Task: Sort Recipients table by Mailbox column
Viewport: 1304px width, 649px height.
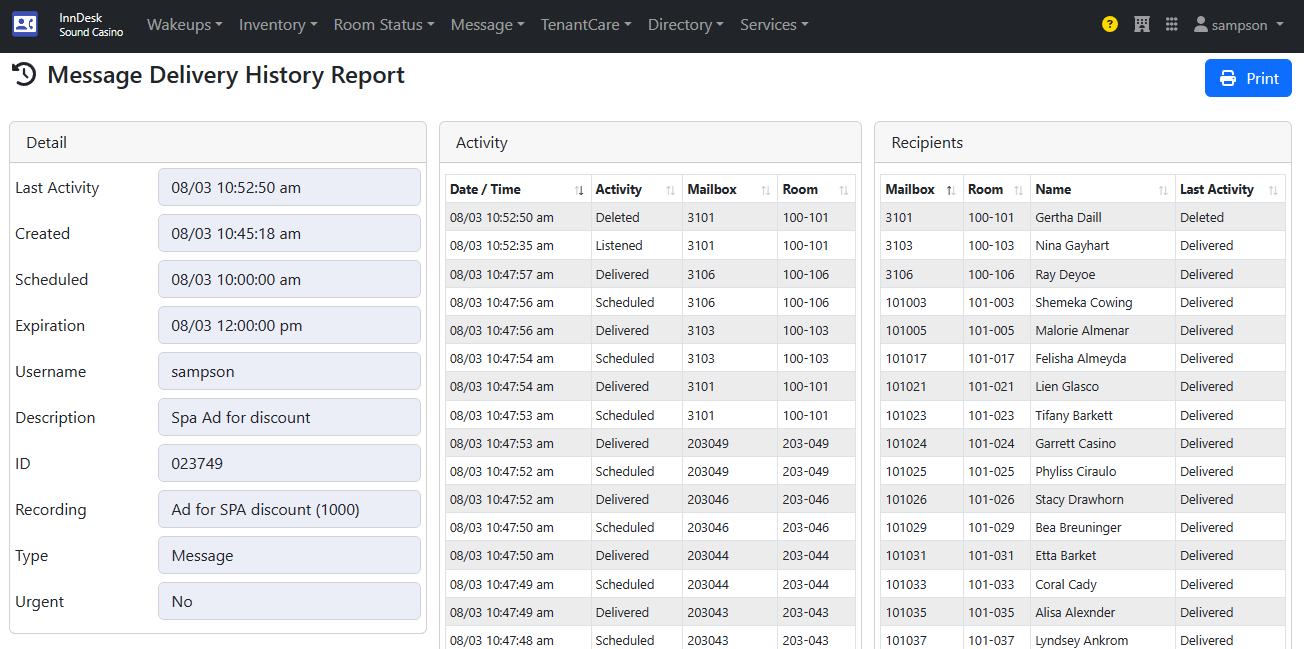Action: (x=920, y=189)
